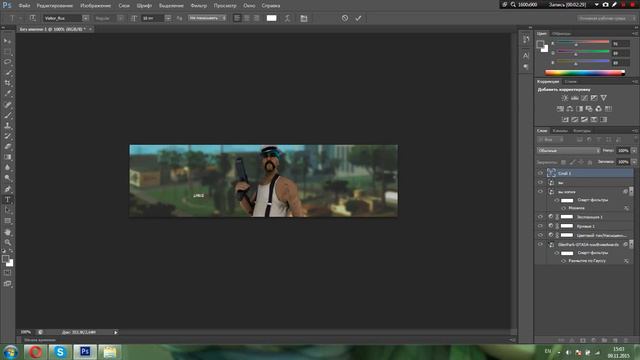
Task: Hide the Curves 1 adjustment layer
Action: pos(540,226)
